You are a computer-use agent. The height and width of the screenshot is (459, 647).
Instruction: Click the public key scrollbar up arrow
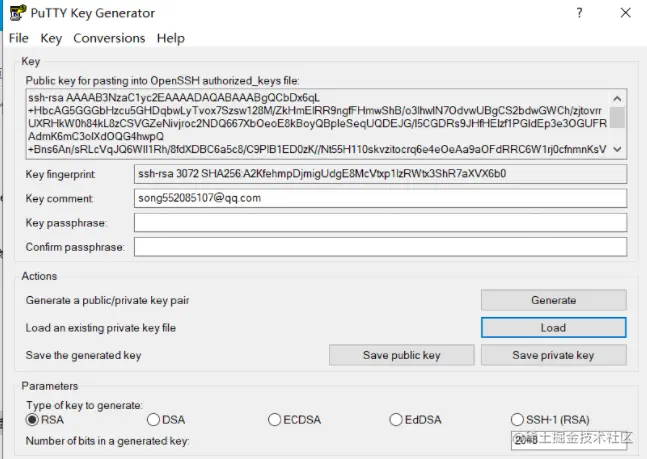[x=617, y=98]
